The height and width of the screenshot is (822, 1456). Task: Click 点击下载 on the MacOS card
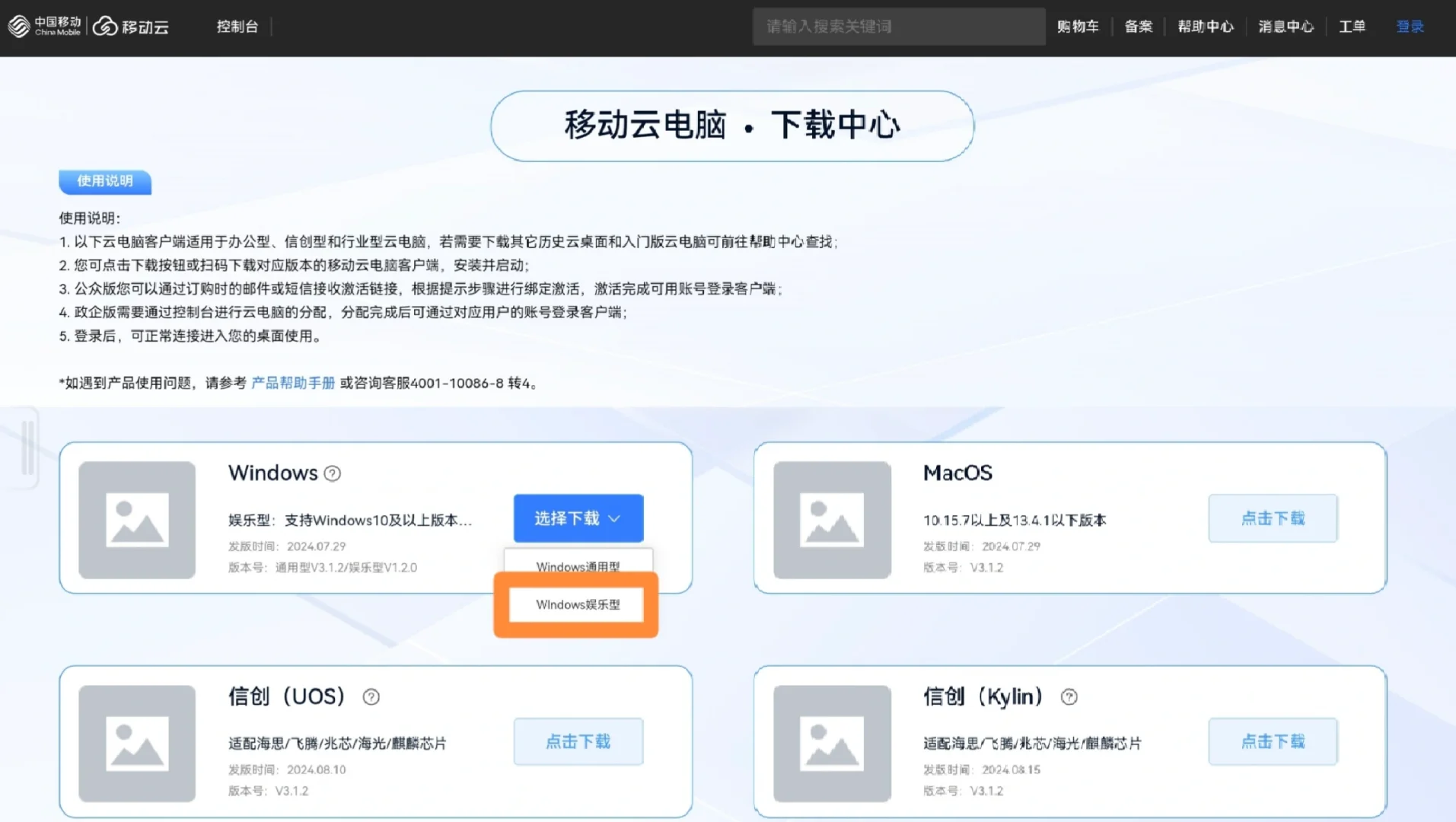point(1273,518)
